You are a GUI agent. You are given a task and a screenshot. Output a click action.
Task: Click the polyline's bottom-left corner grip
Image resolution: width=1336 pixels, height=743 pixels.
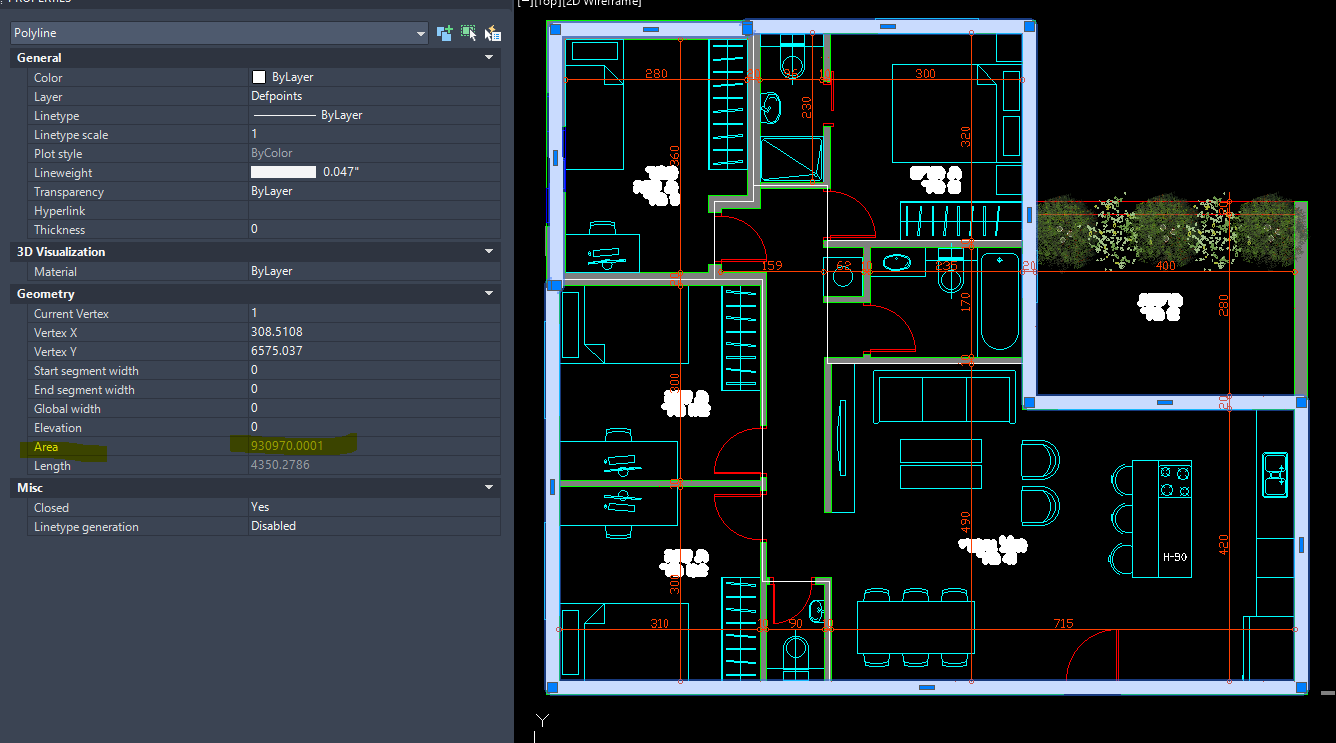coord(552,686)
